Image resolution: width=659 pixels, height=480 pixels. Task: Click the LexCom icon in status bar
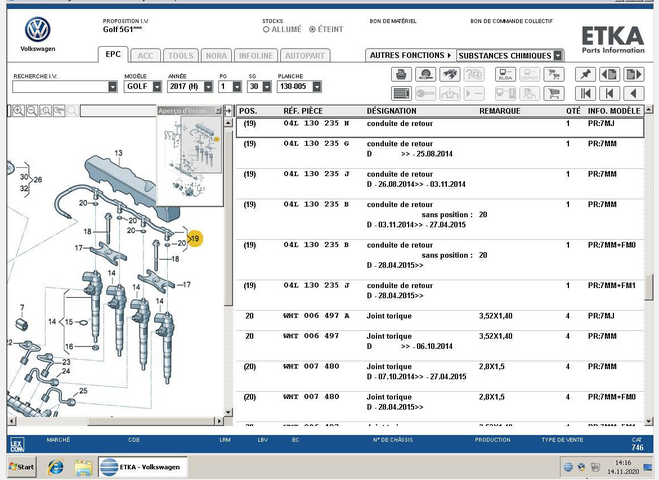click(x=17, y=445)
